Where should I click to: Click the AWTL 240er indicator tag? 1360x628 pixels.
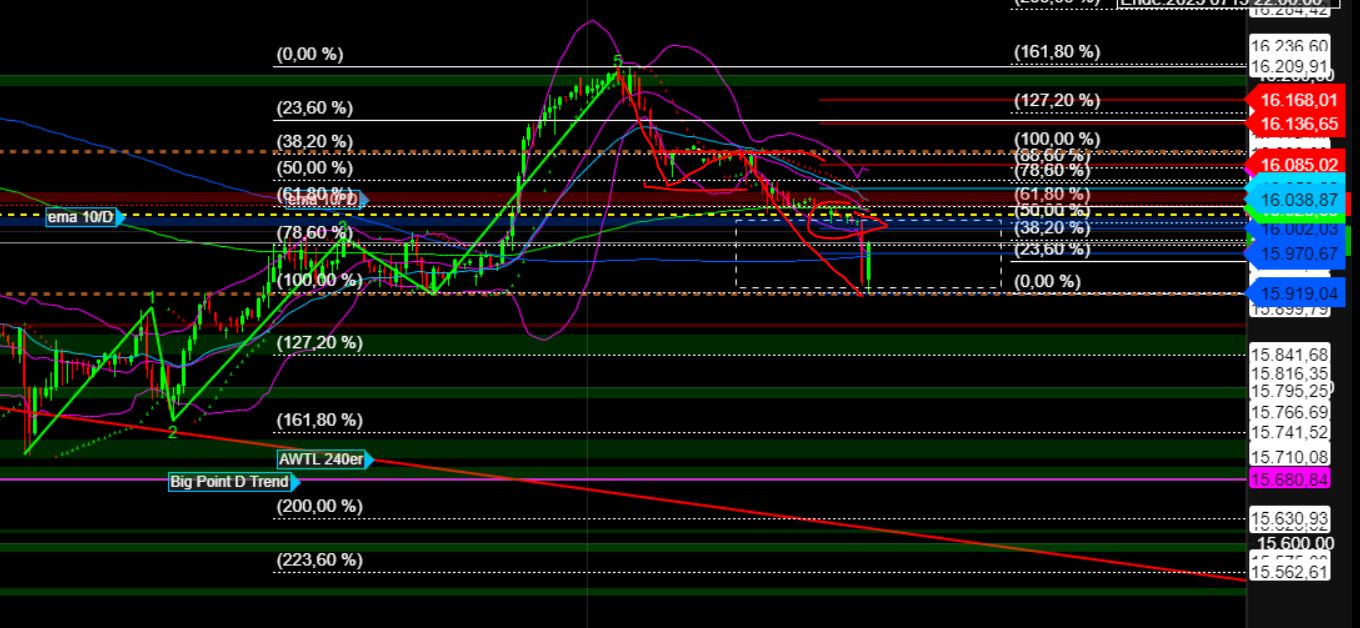tap(320, 460)
